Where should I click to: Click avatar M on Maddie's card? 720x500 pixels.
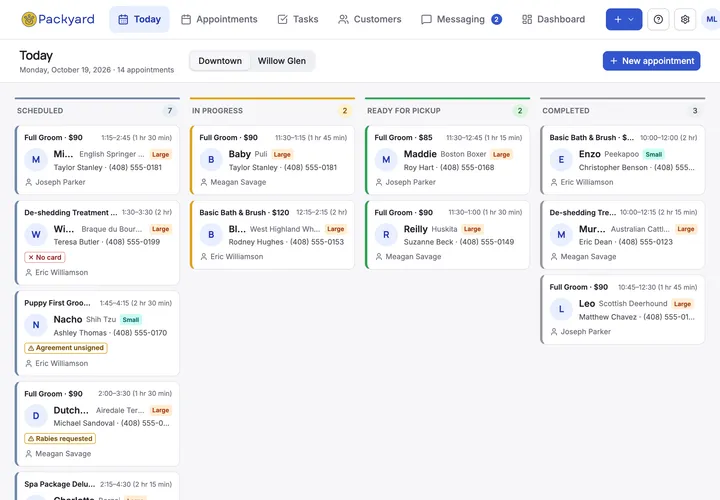tap(386, 160)
